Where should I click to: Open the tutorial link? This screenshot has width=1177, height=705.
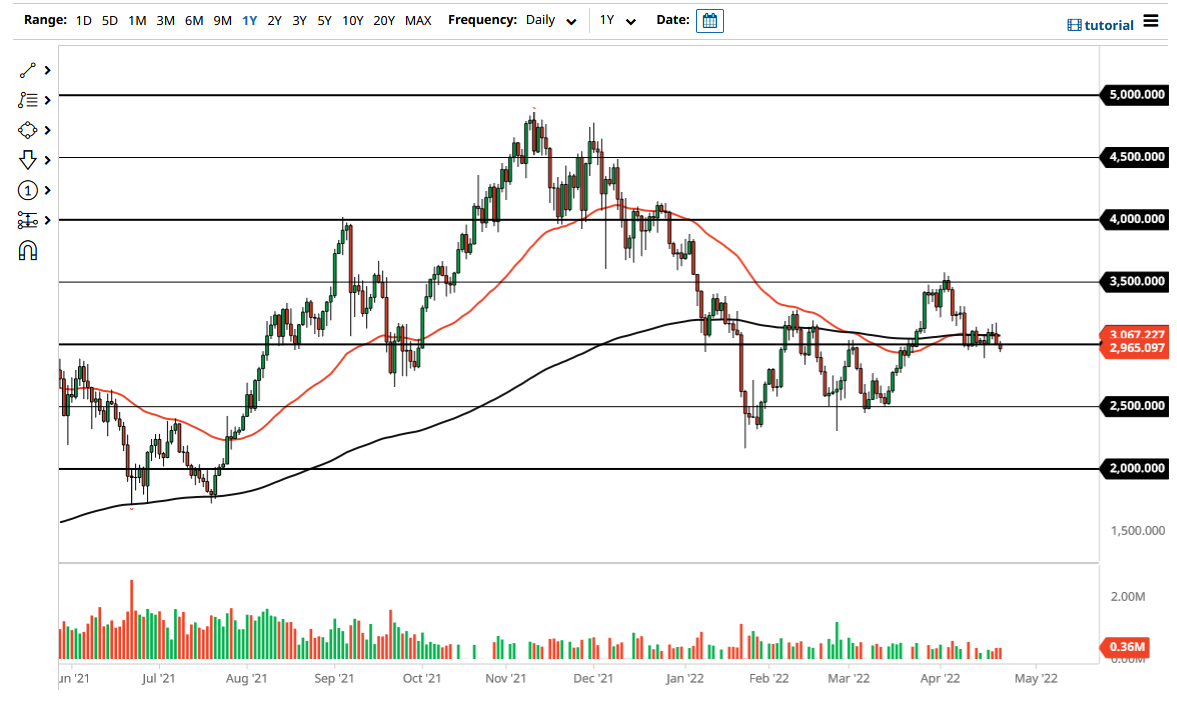[1109, 26]
